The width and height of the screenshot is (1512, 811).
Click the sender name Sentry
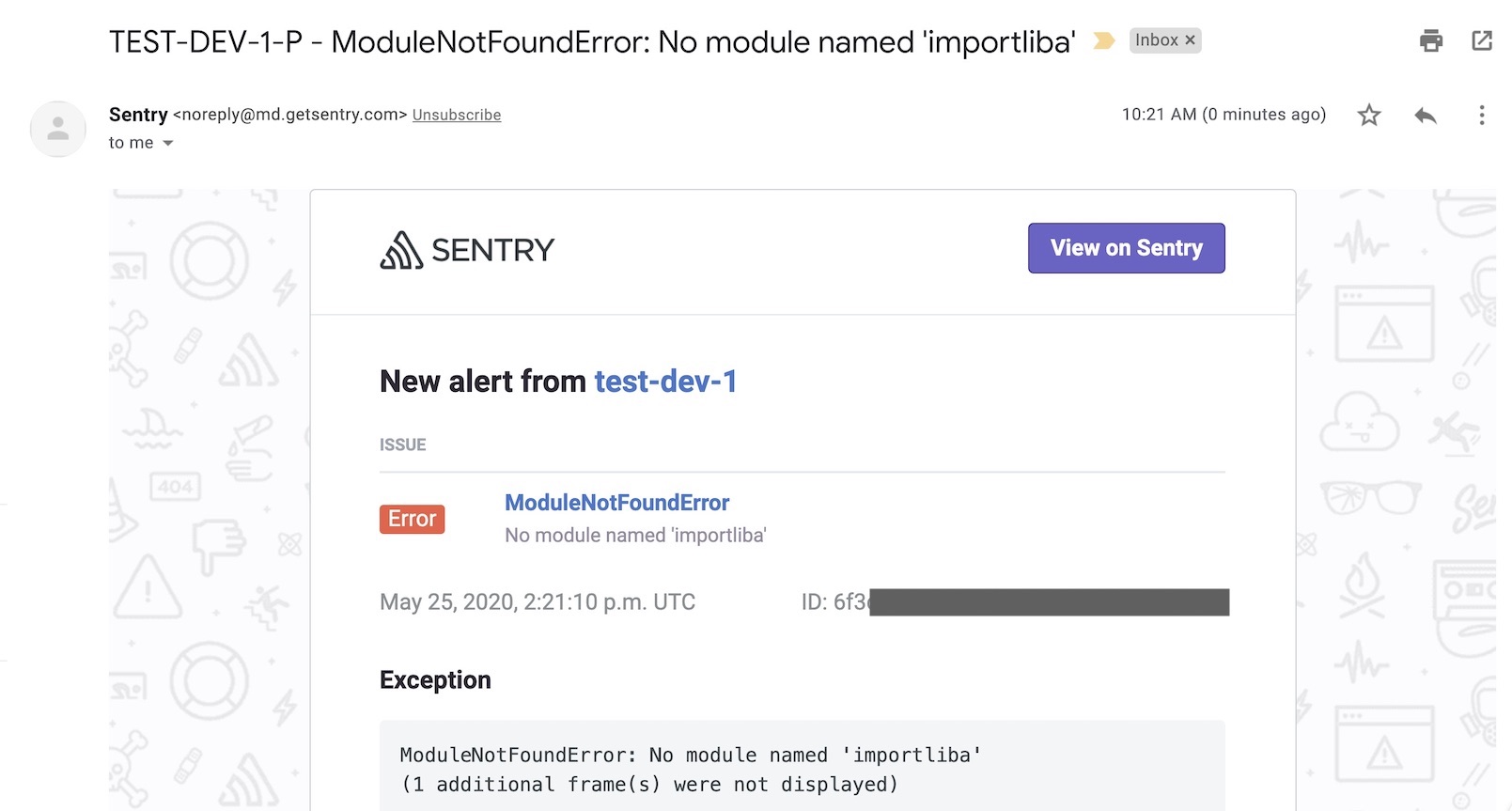(138, 115)
